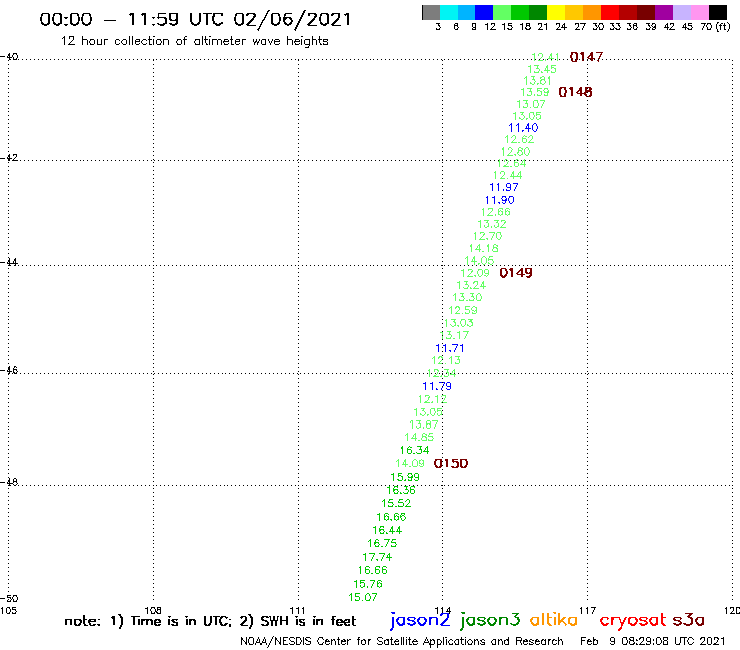
Task: Select the wave height value 15.99
Action: pyautogui.click(x=405, y=477)
